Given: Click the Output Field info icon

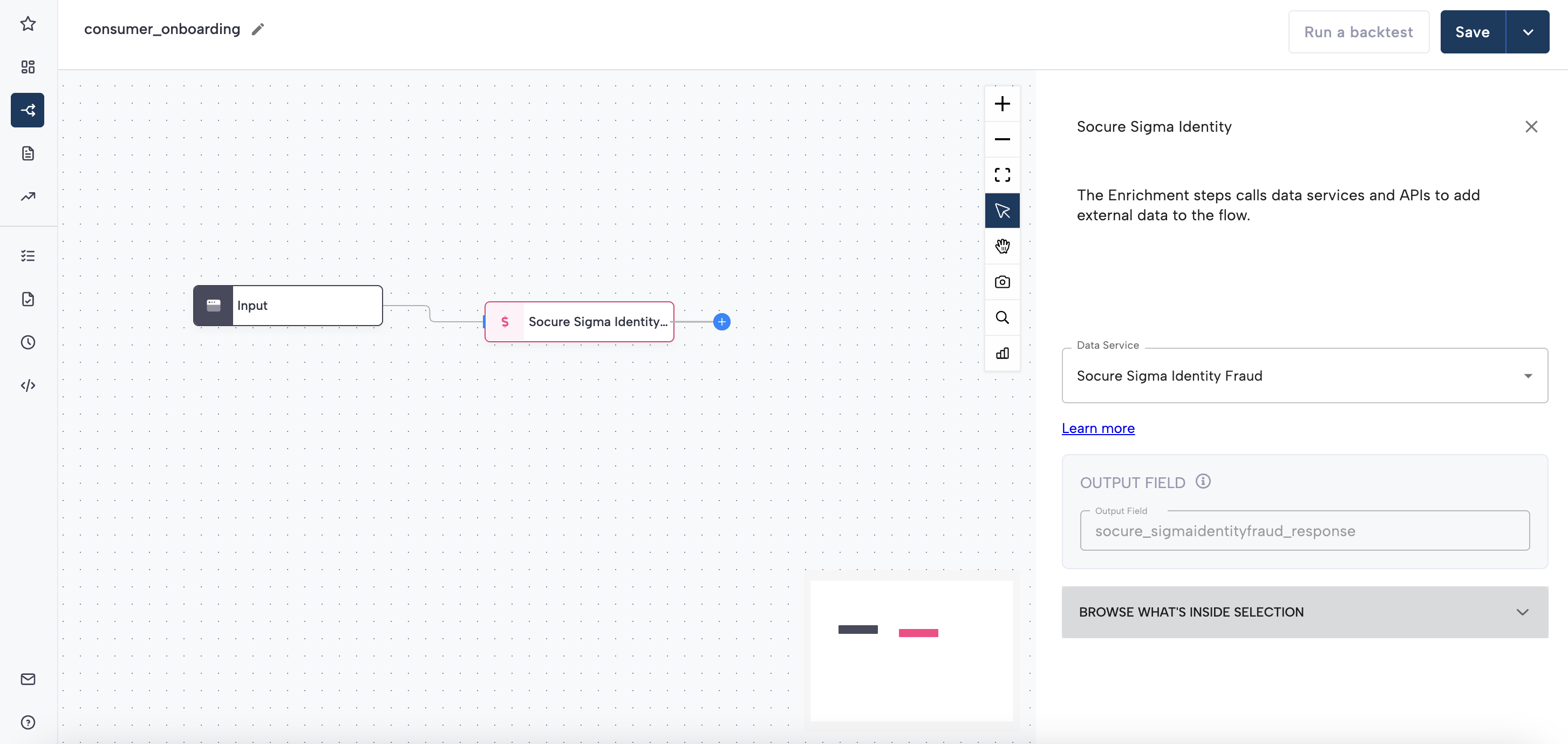Looking at the screenshot, I should click(x=1203, y=482).
